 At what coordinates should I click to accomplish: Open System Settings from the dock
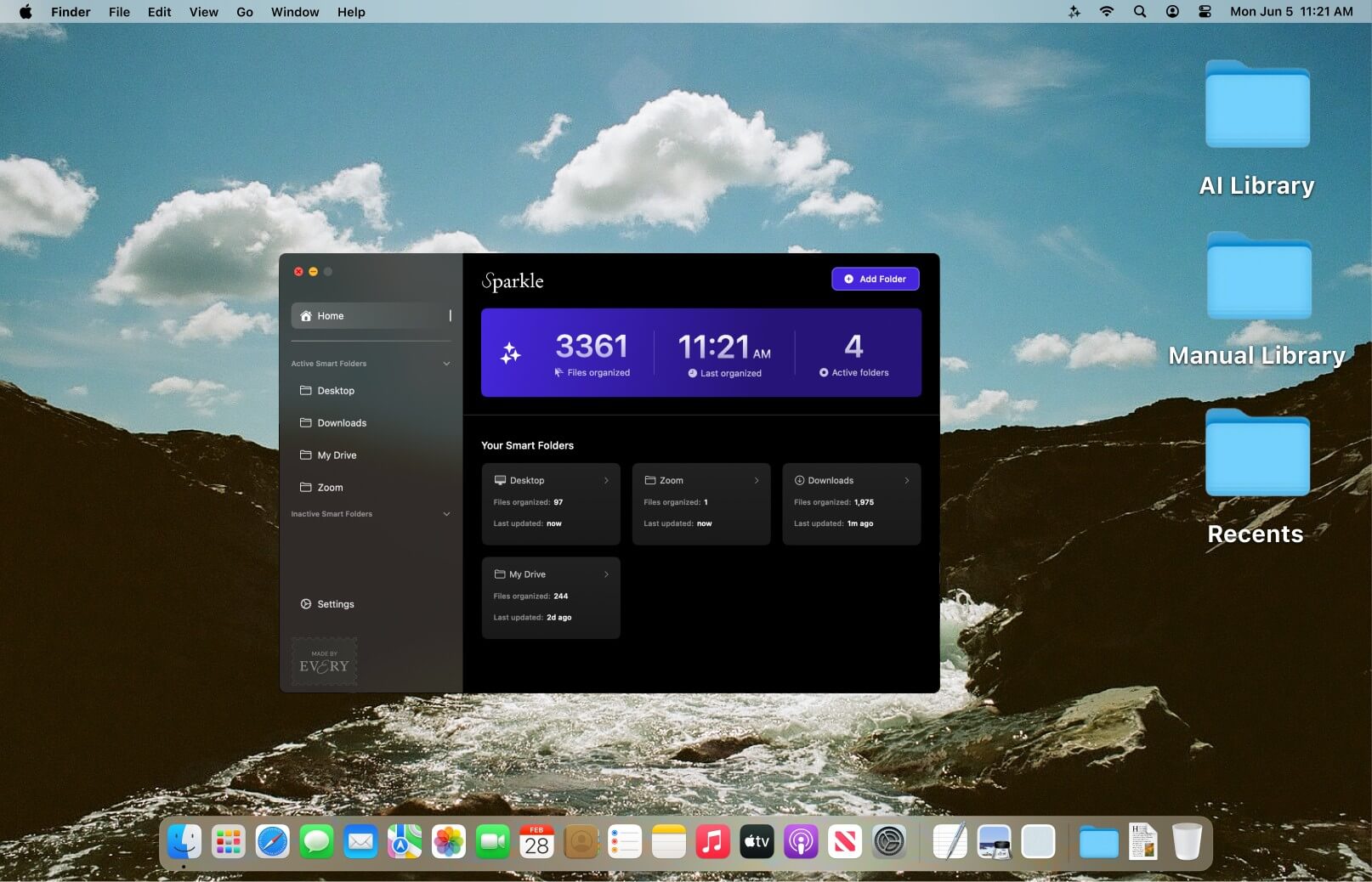889,842
